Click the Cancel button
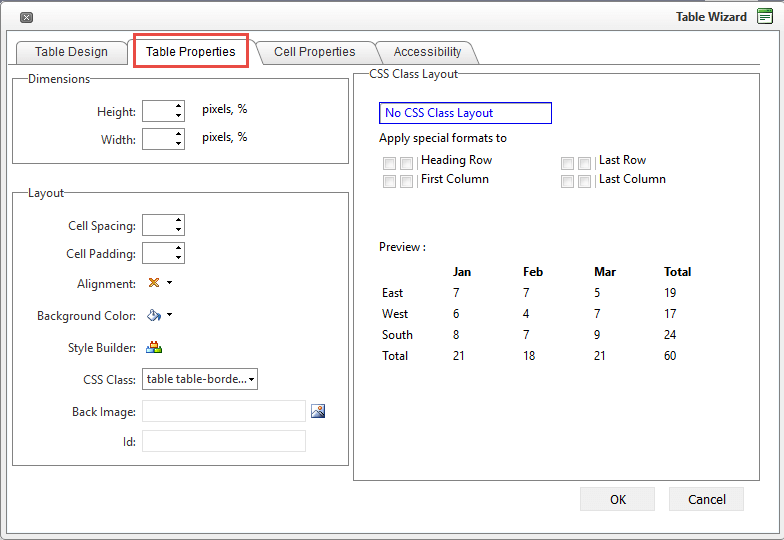The height and width of the screenshot is (540, 784). (x=706, y=499)
